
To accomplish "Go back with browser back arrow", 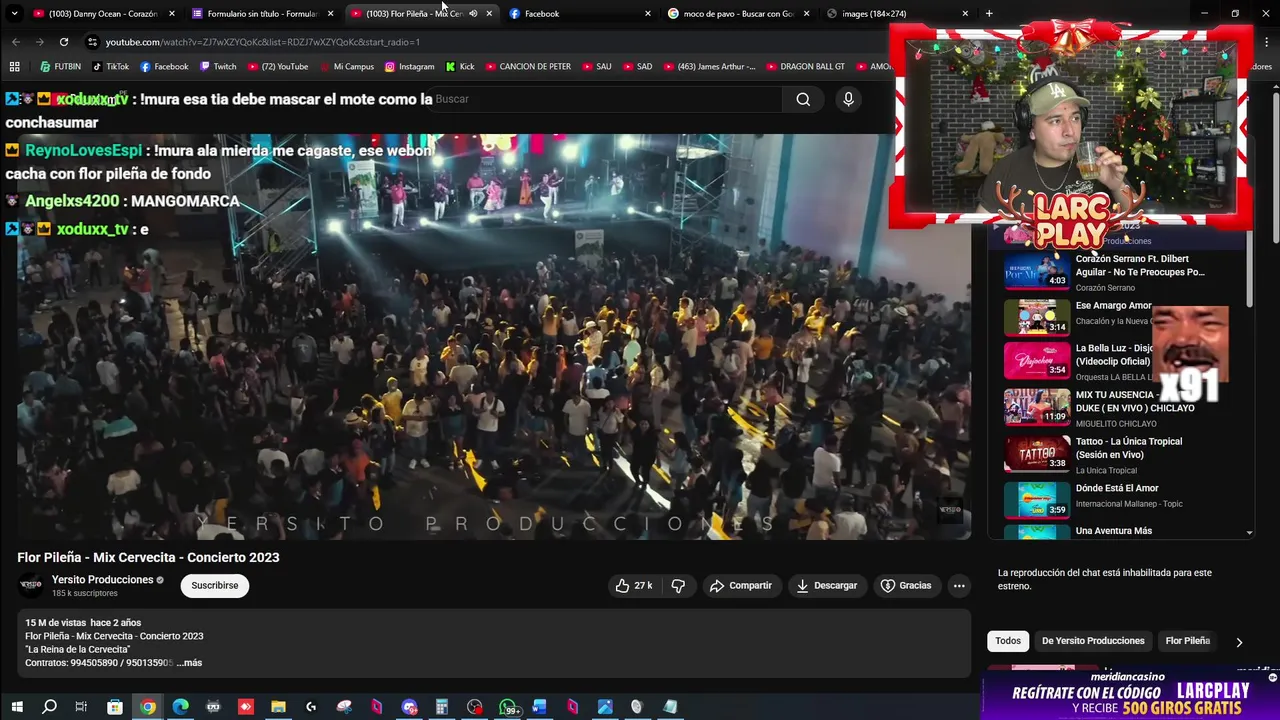I will point(16,42).
